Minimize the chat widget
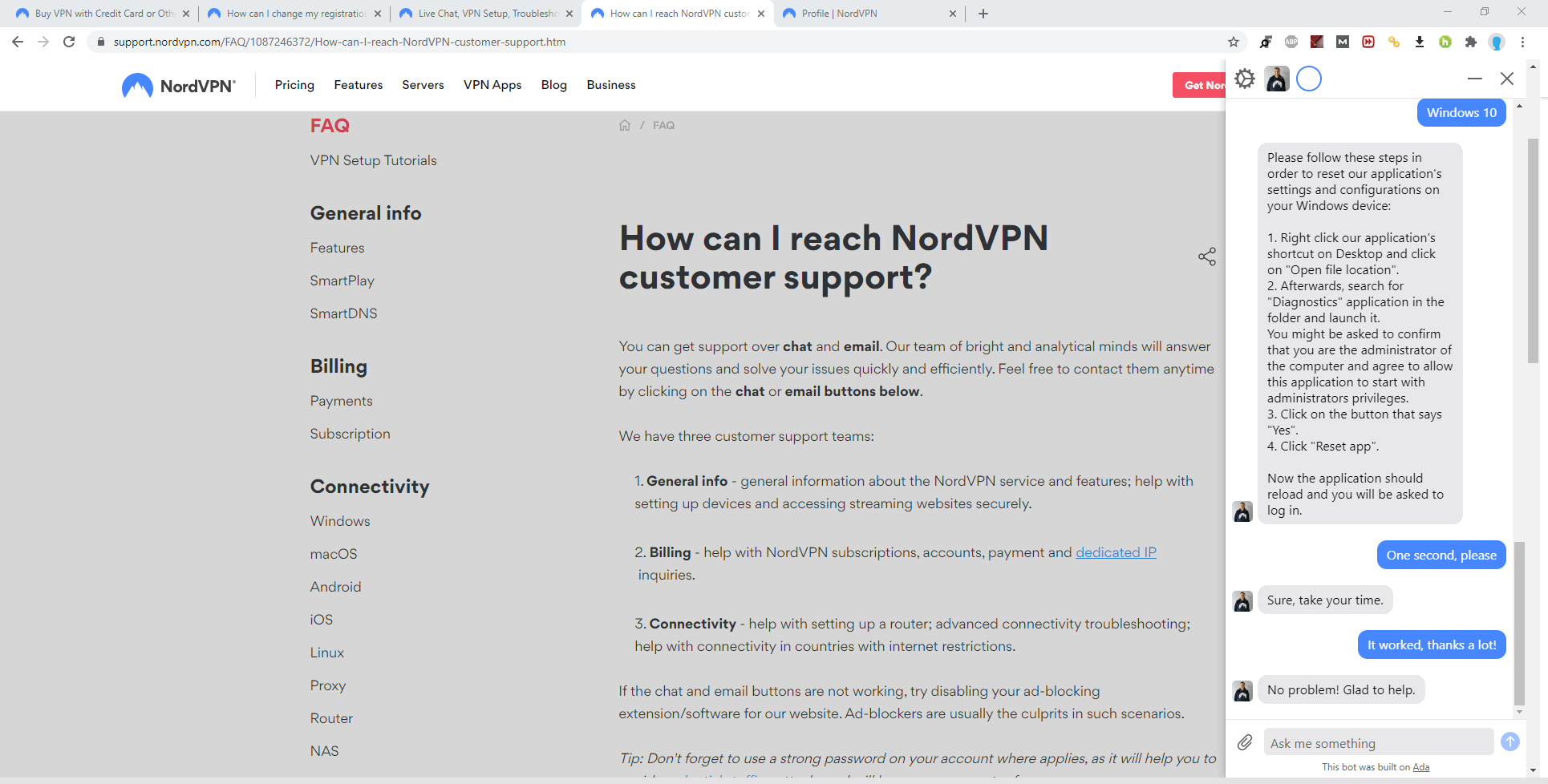Image resolution: width=1548 pixels, height=784 pixels. click(1474, 79)
